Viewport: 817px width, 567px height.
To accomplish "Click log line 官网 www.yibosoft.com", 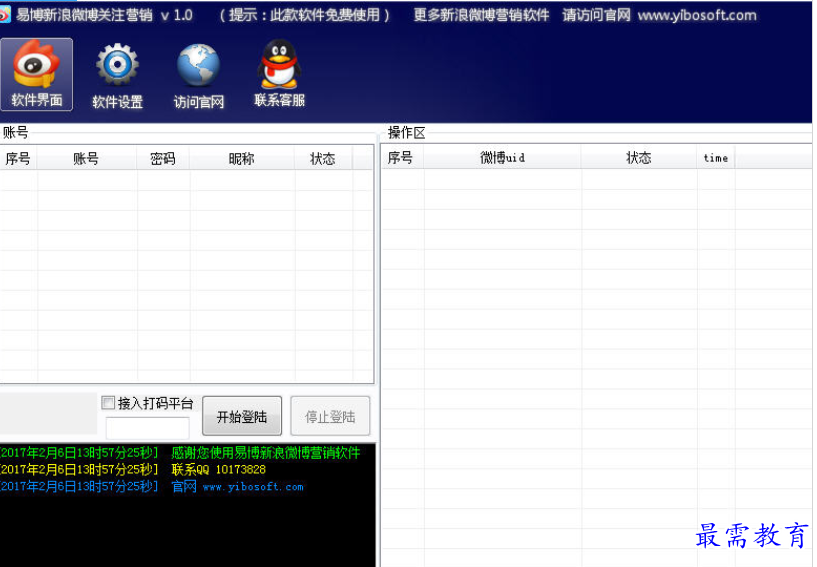I will point(238,486).
